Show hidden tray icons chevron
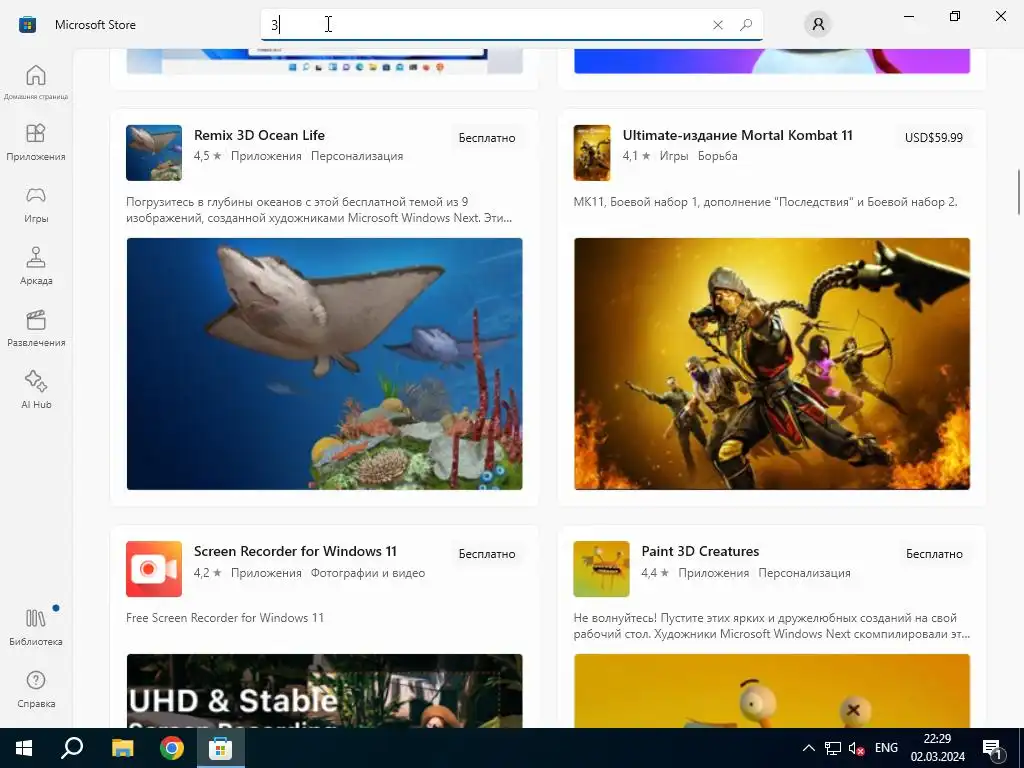1024x768 pixels. 808,748
